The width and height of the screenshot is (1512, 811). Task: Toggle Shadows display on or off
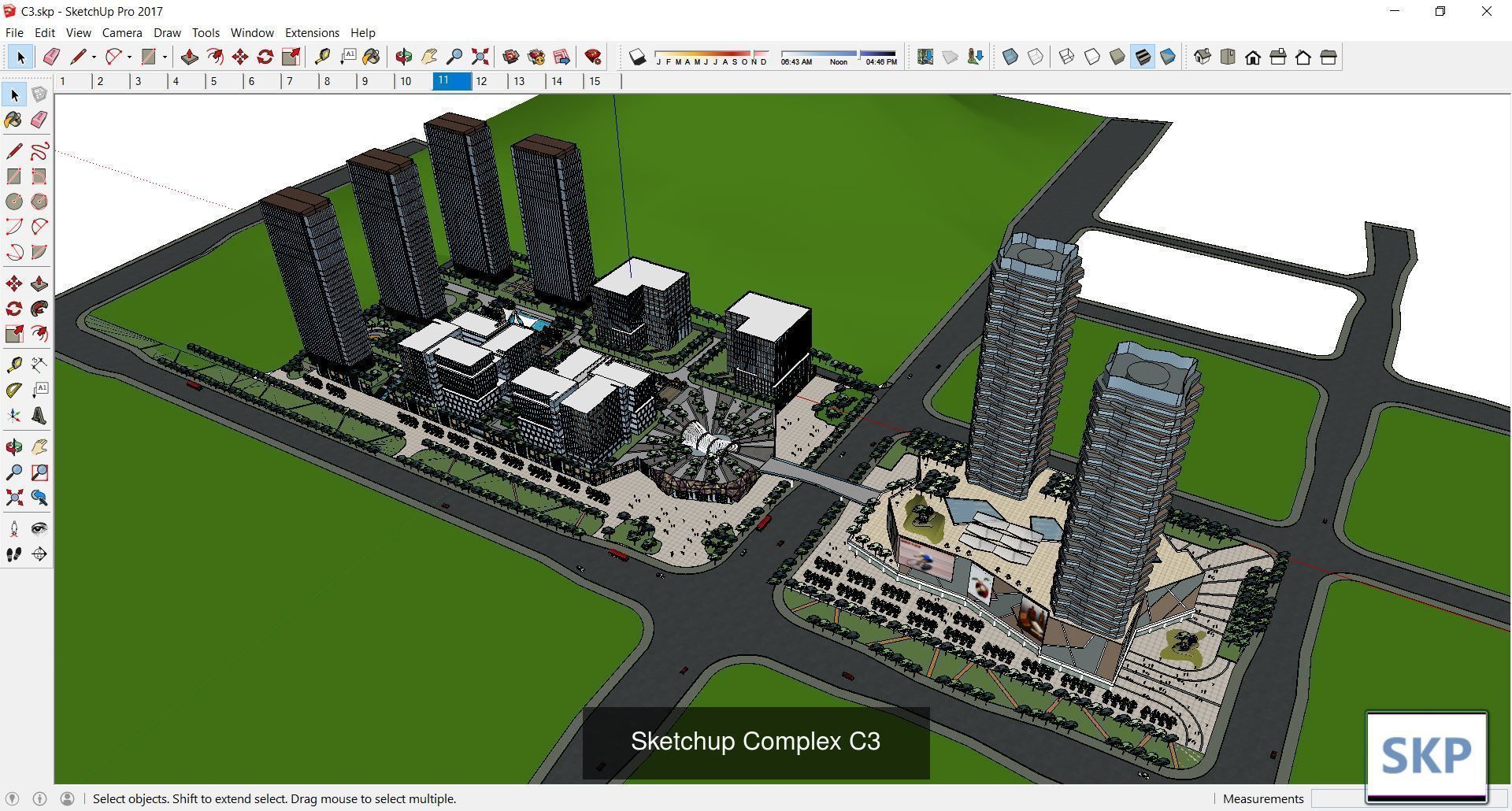tap(638, 57)
